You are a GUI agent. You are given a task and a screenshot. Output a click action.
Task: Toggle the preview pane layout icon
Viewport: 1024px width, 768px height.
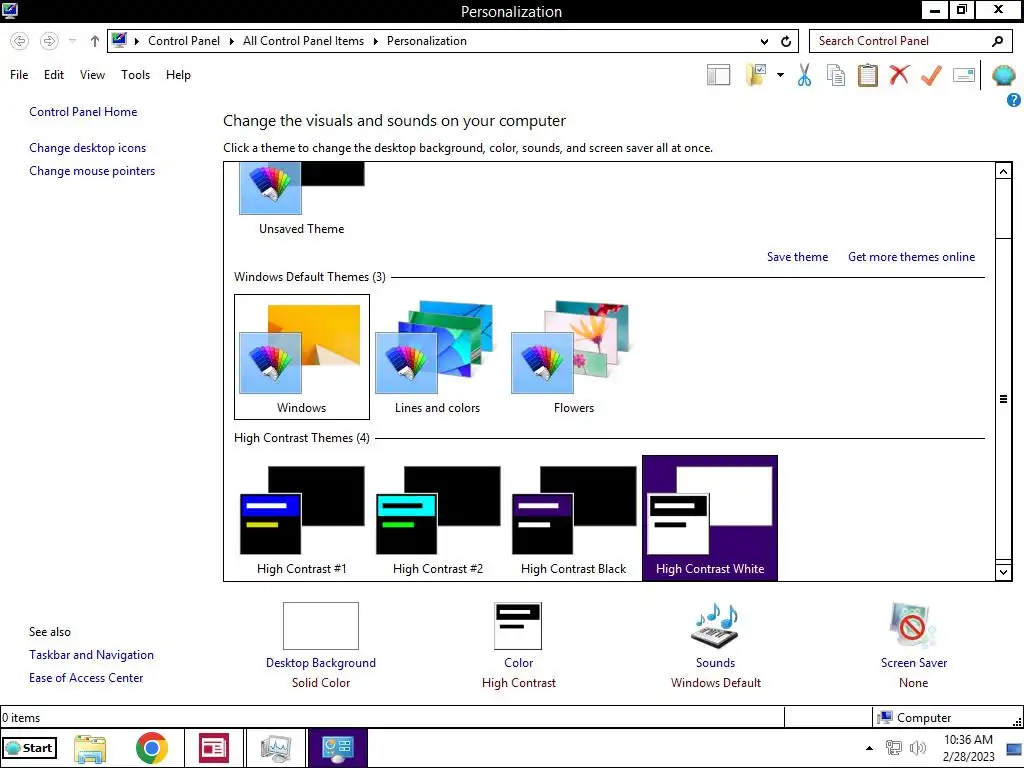click(x=718, y=75)
